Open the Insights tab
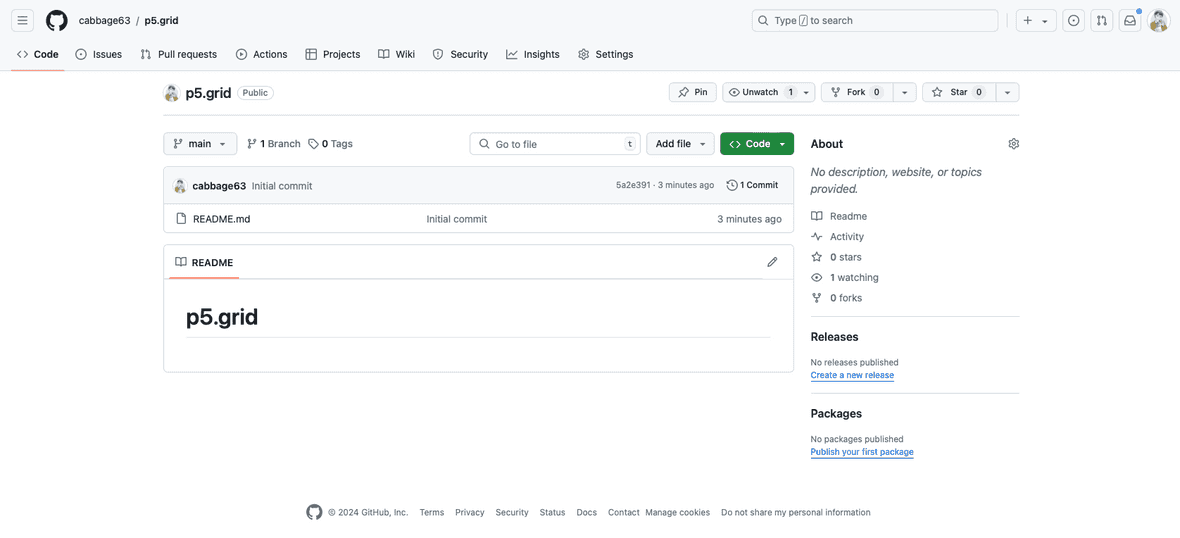The width and height of the screenshot is (1180, 538). click(532, 54)
